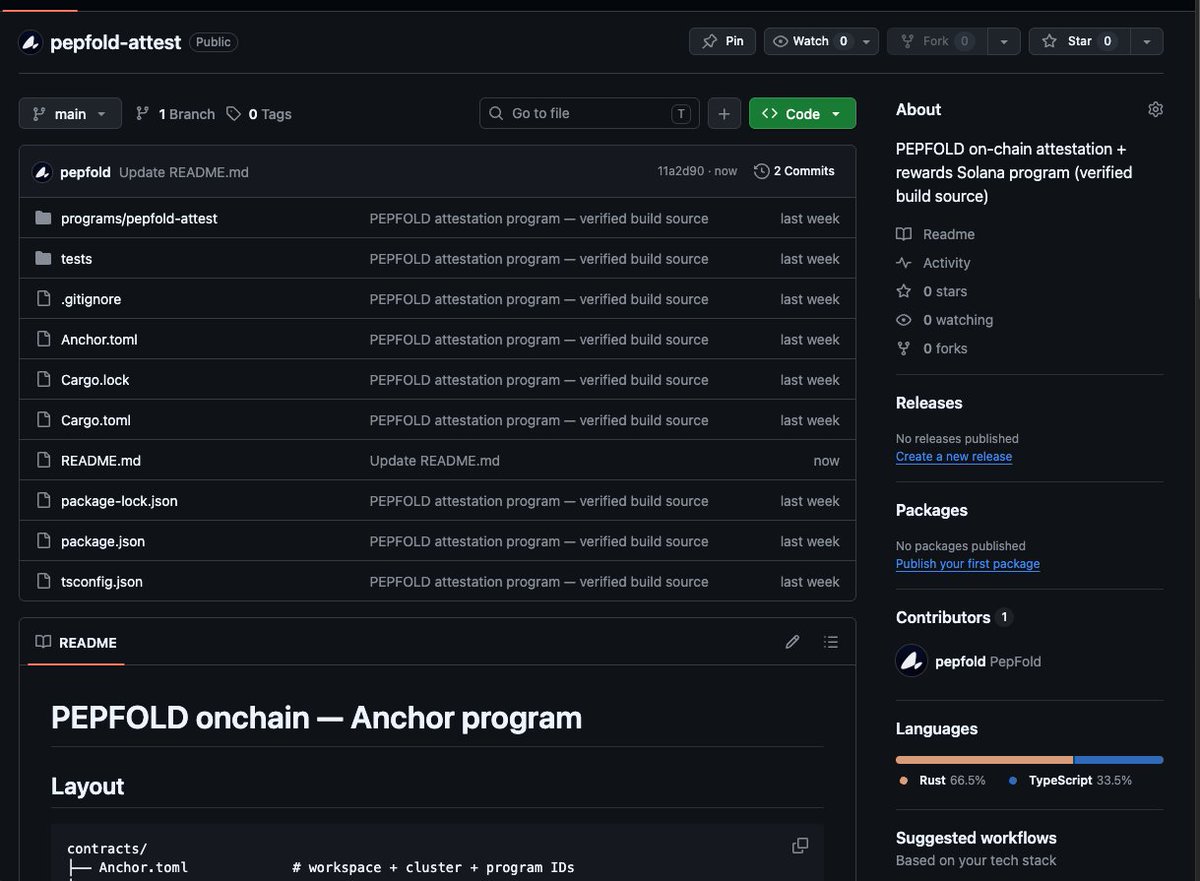Open the Releases heading link
The image size is (1200, 881).
929,403
